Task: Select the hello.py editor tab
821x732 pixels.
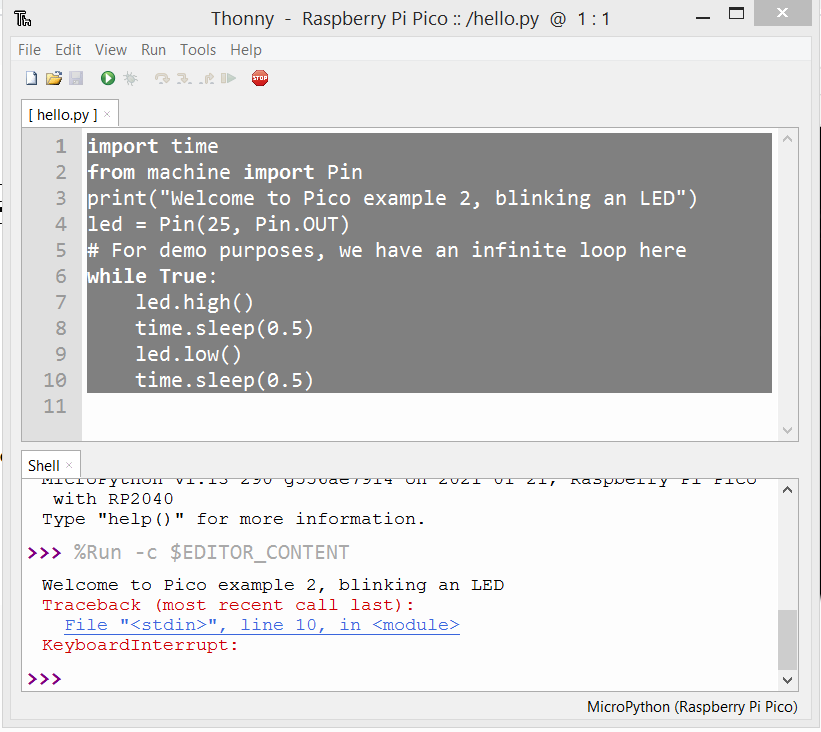Action: coord(63,115)
